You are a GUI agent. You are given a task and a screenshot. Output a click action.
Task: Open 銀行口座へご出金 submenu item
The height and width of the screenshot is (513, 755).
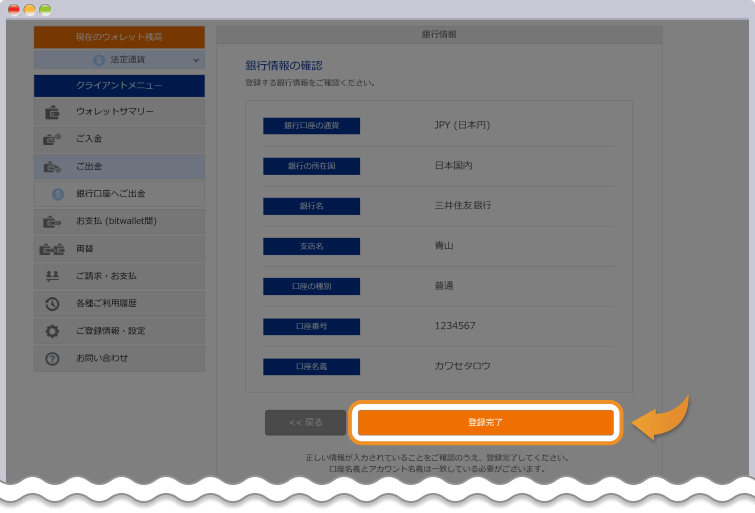119,194
